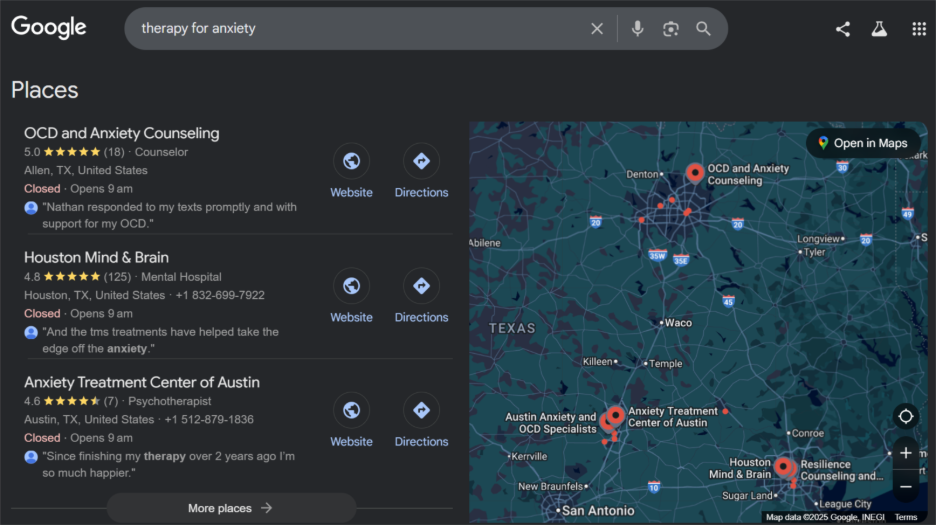Click the 5.0 rating with (18) reviews
936x525 pixels.
tap(74, 152)
